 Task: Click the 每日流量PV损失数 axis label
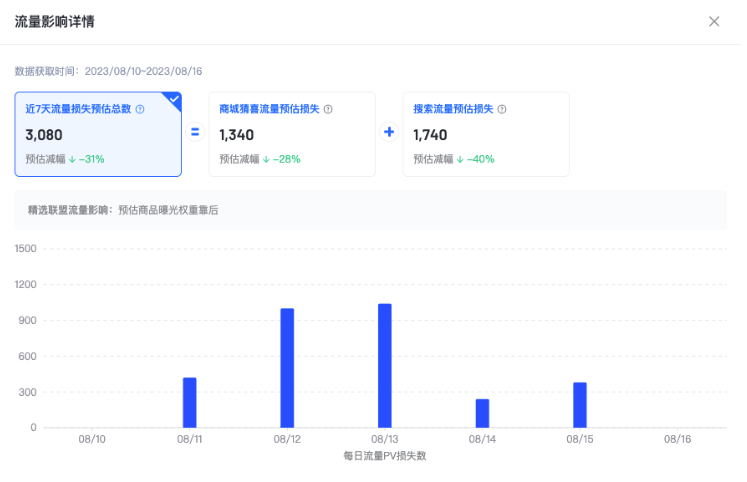(385, 456)
